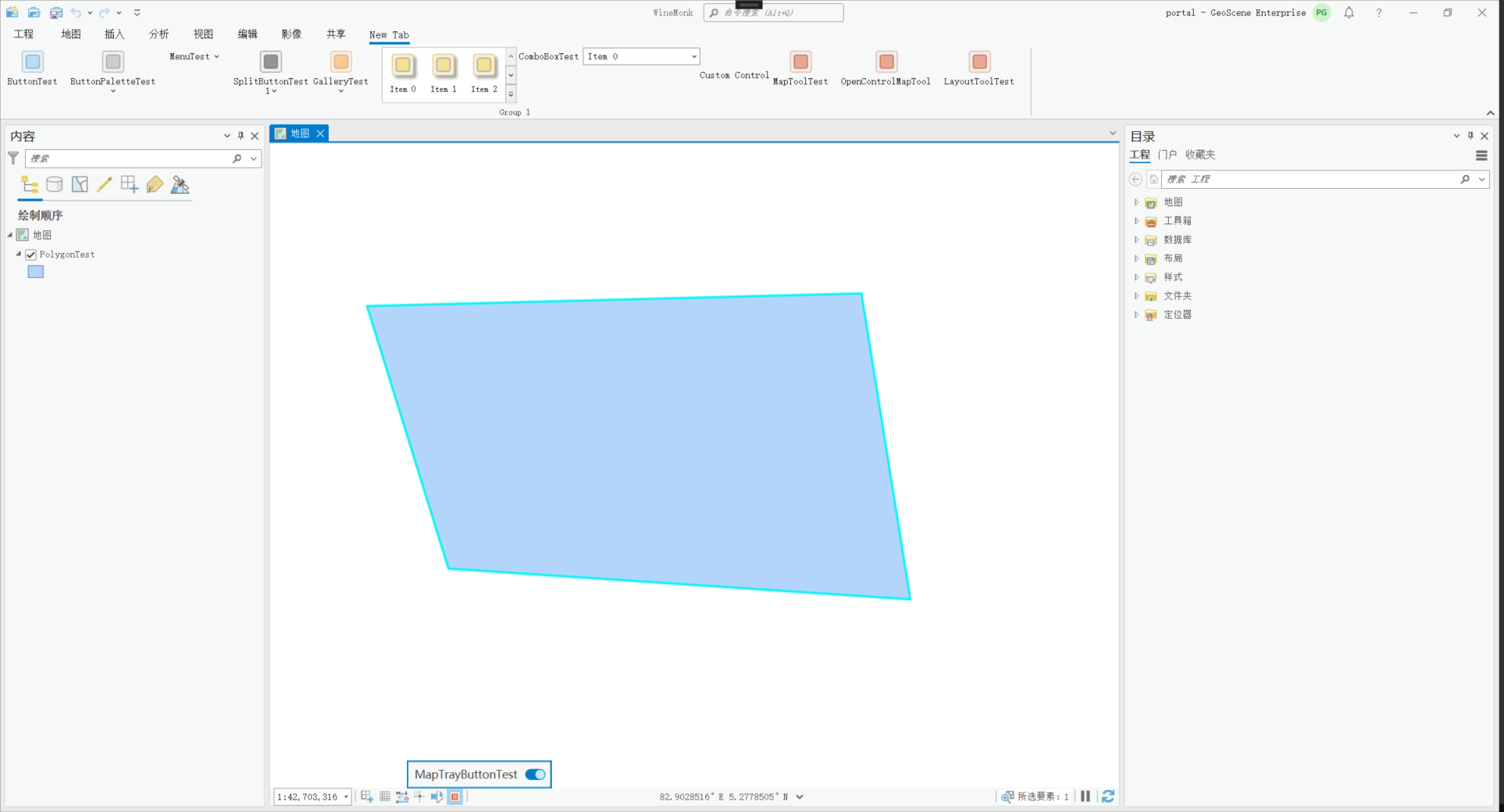The width and height of the screenshot is (1504, 812).
Task: Toggle PolygonTest layer visibility checkbox
Action: [31, 255]
